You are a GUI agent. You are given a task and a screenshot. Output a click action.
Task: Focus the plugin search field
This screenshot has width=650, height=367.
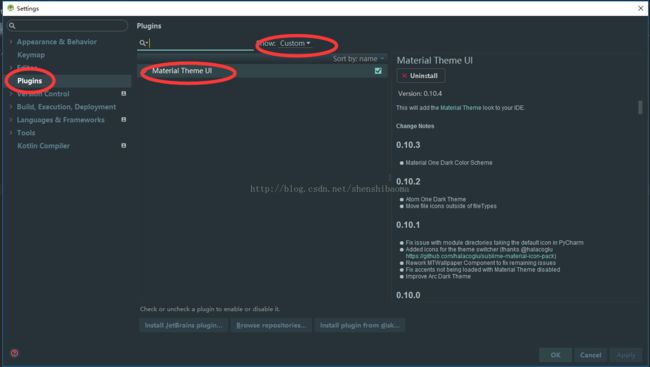[195, 43]
